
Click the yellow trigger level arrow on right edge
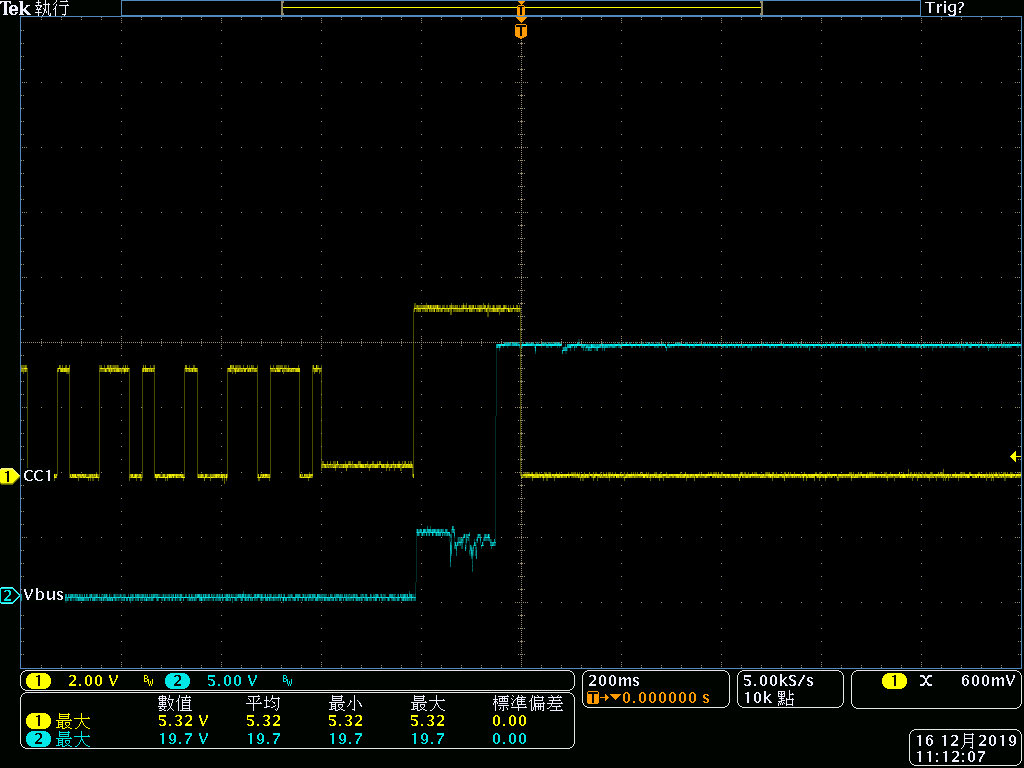coord(1014,456)
